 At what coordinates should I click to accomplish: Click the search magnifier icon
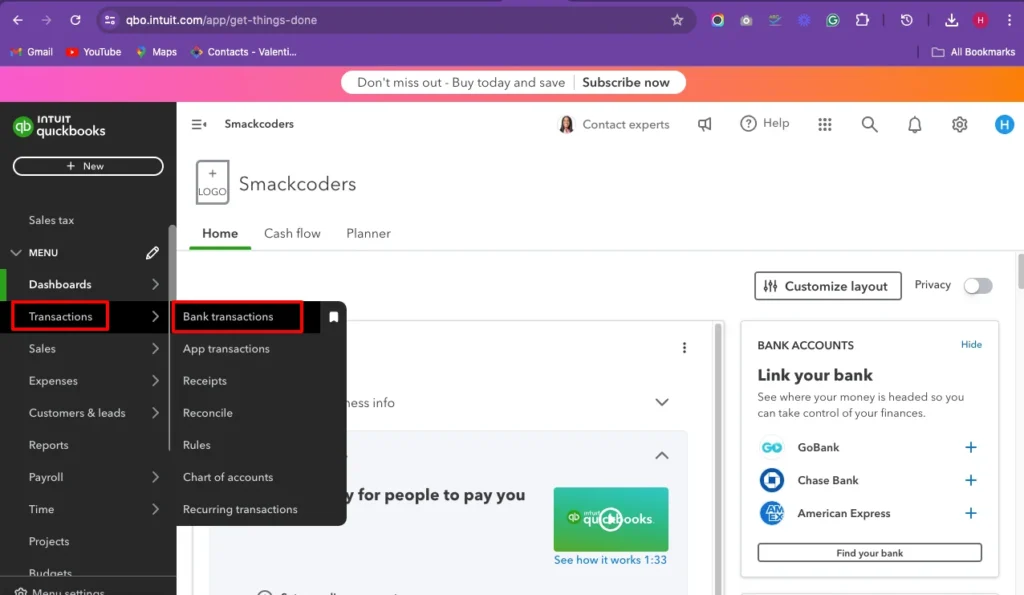tap(869, 124)
